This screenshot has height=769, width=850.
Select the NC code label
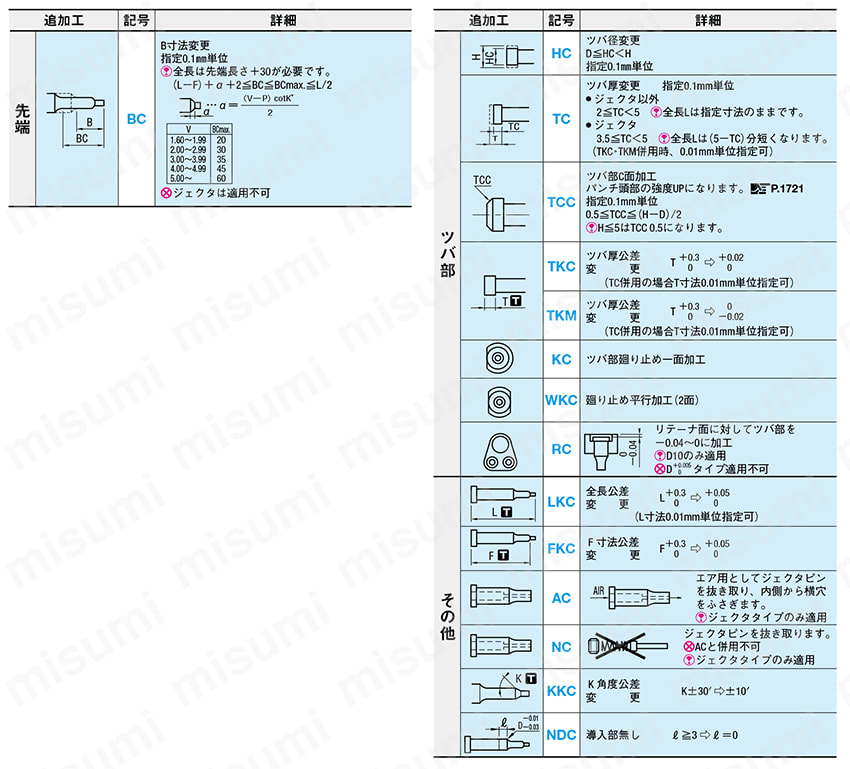pos(562,647)
